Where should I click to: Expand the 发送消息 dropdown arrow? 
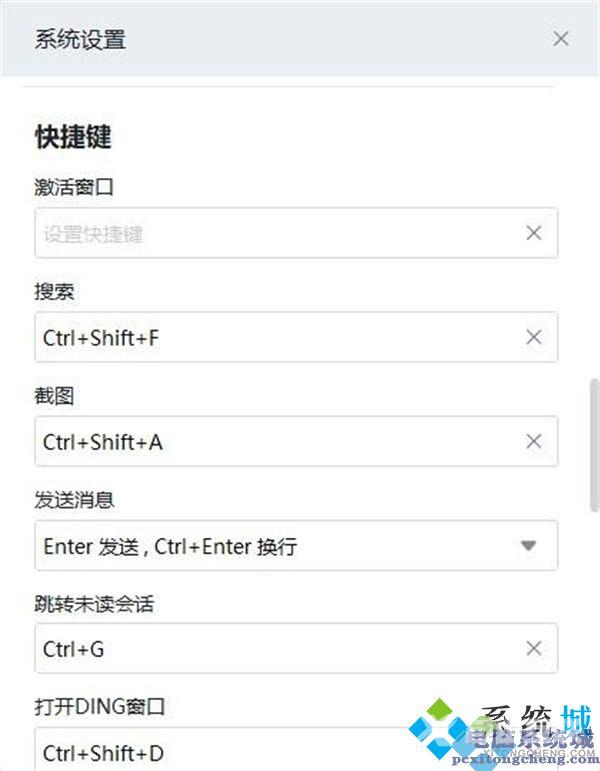click(528, 546)
